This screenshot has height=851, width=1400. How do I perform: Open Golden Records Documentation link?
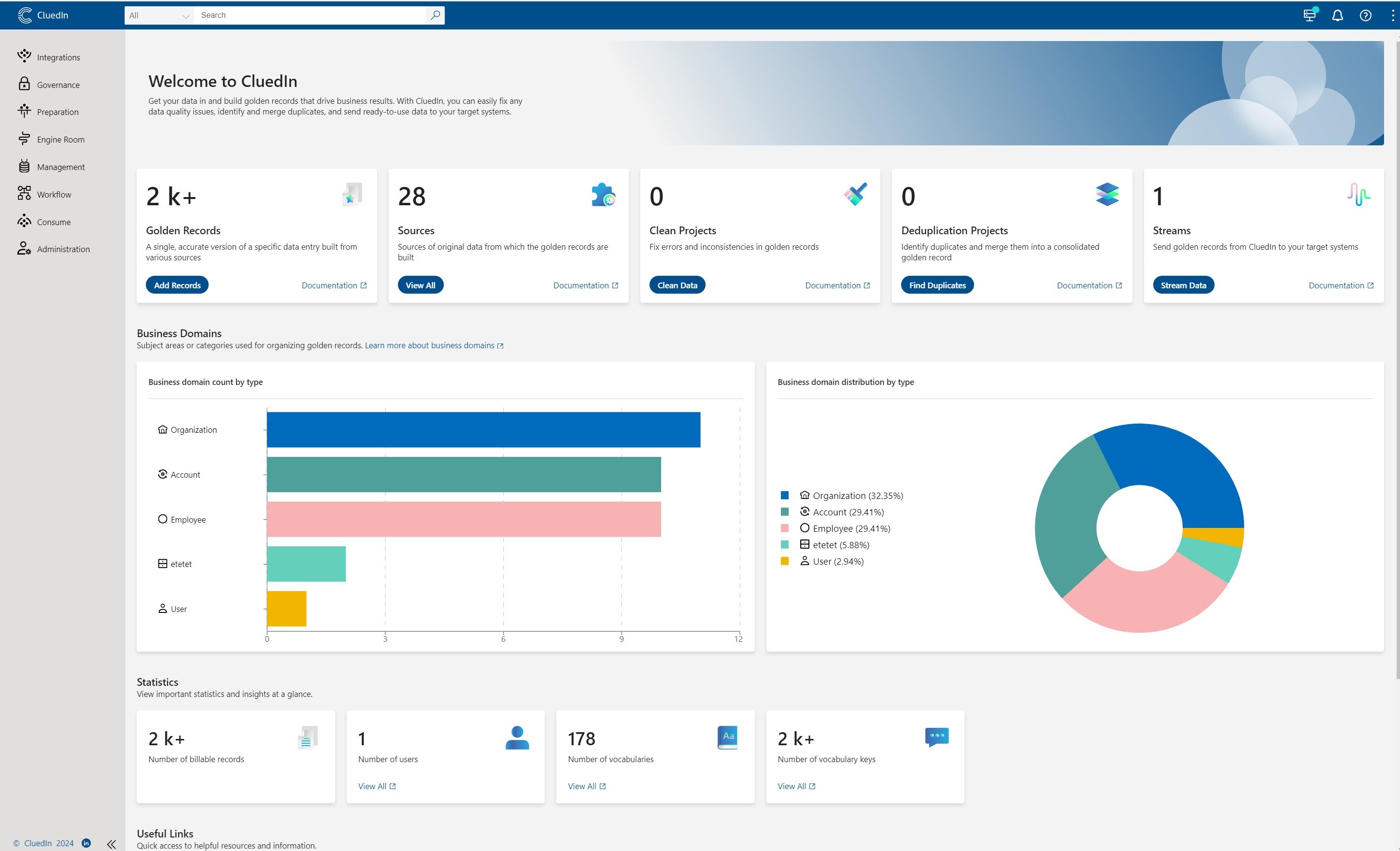tap(334, 285)
